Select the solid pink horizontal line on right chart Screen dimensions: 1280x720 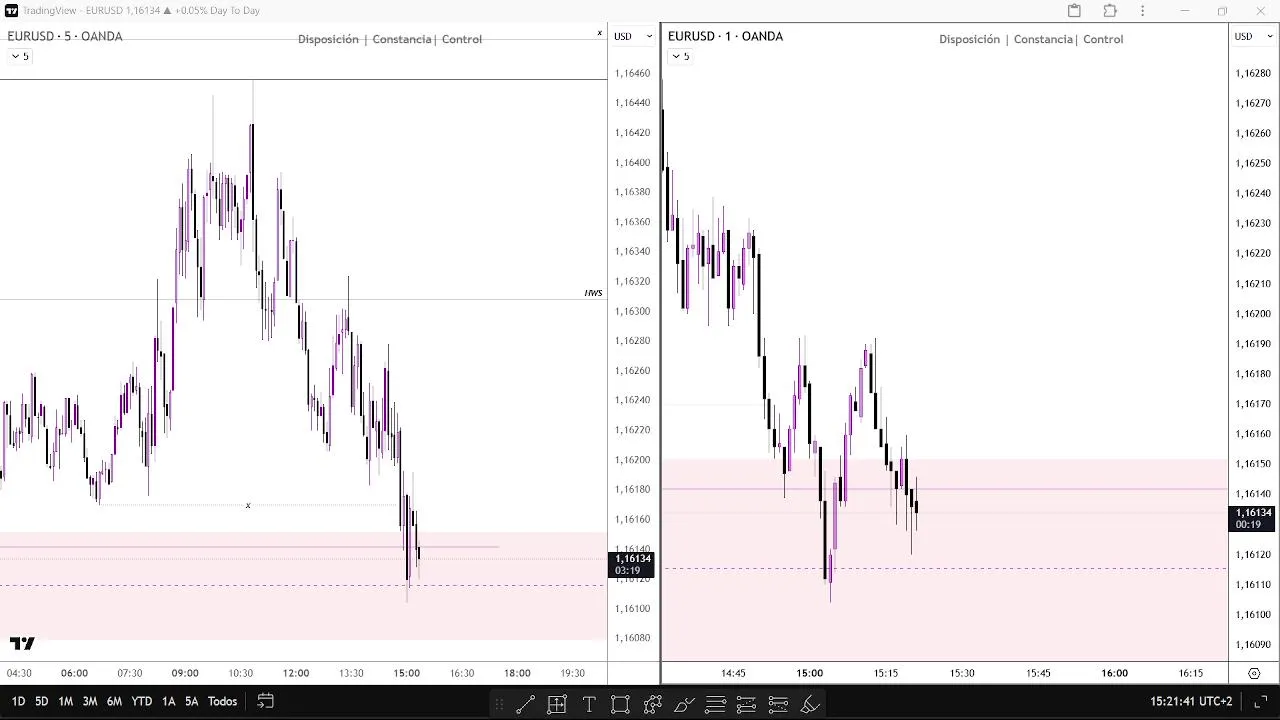point(945,489)
